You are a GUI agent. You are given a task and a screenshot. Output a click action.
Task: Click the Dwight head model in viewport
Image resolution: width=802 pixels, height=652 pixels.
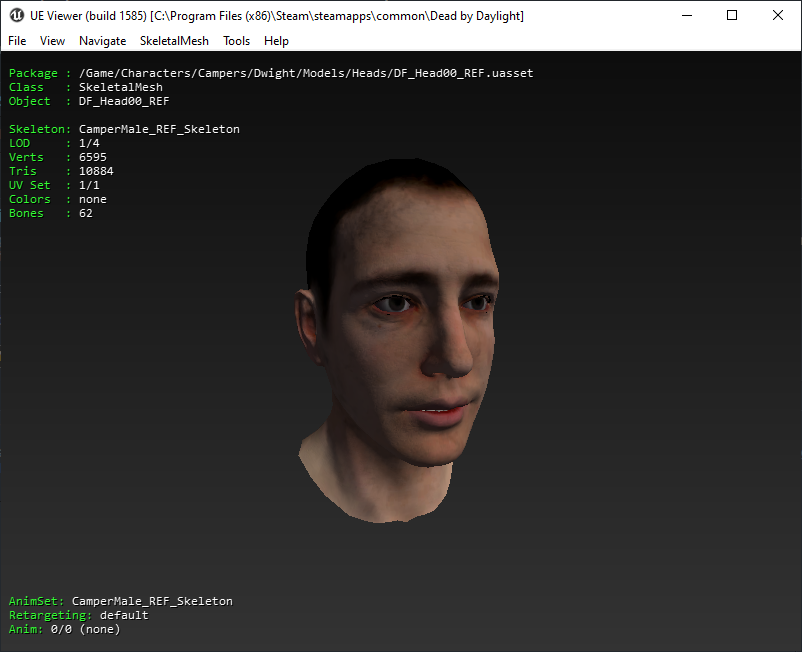click(x=397, y=340)
